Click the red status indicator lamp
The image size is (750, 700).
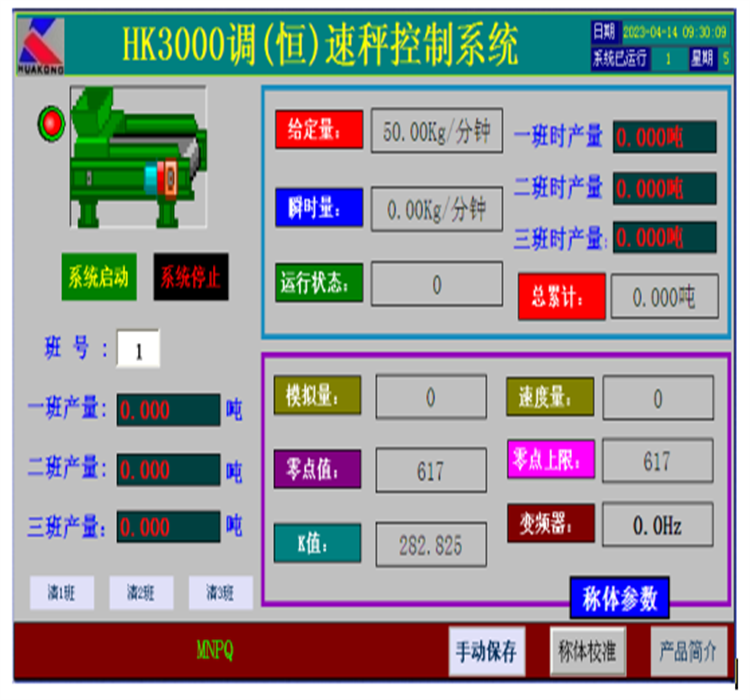pos(51,123)
